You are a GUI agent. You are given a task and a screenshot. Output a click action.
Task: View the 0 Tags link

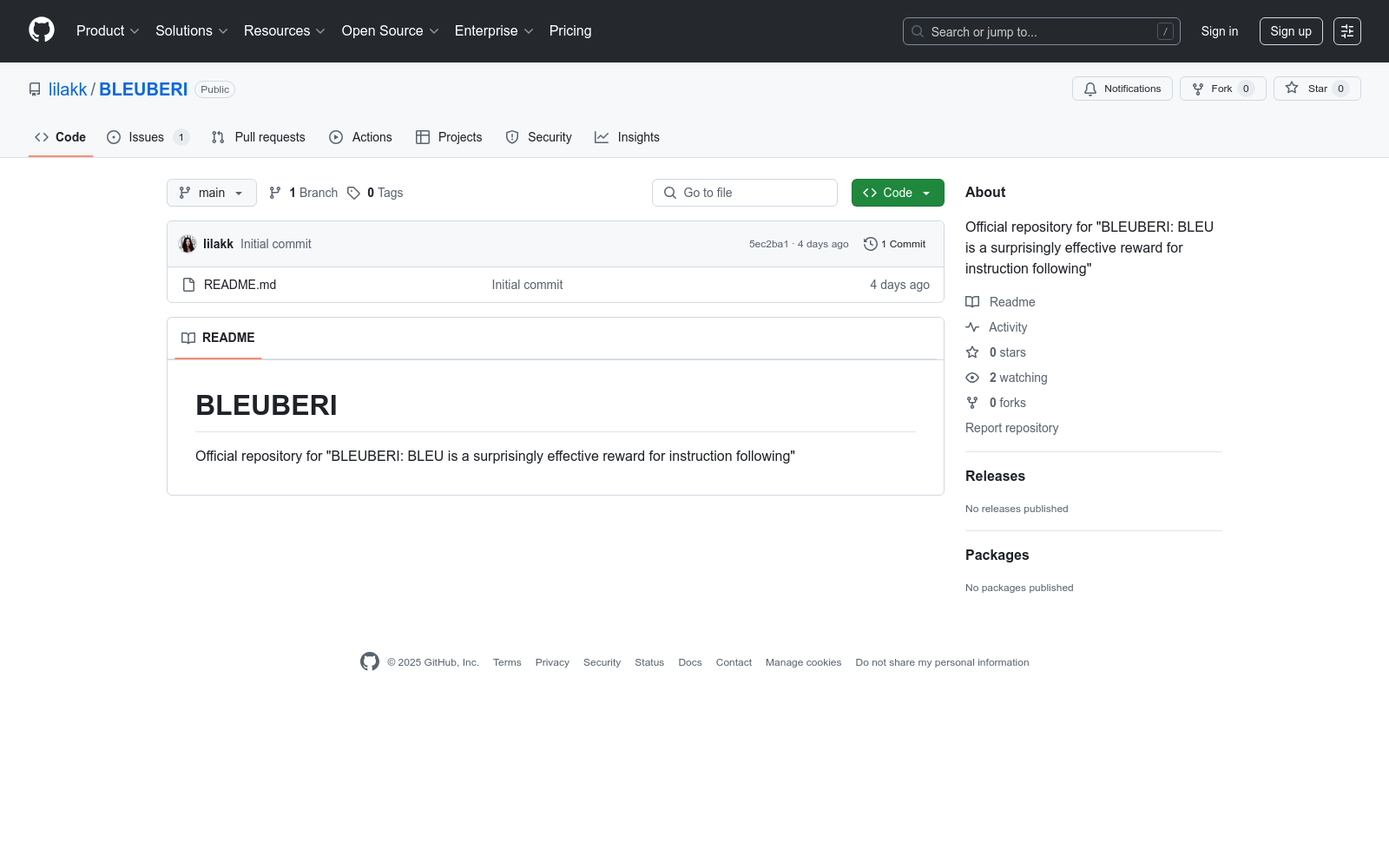click(x=375, y=193)
